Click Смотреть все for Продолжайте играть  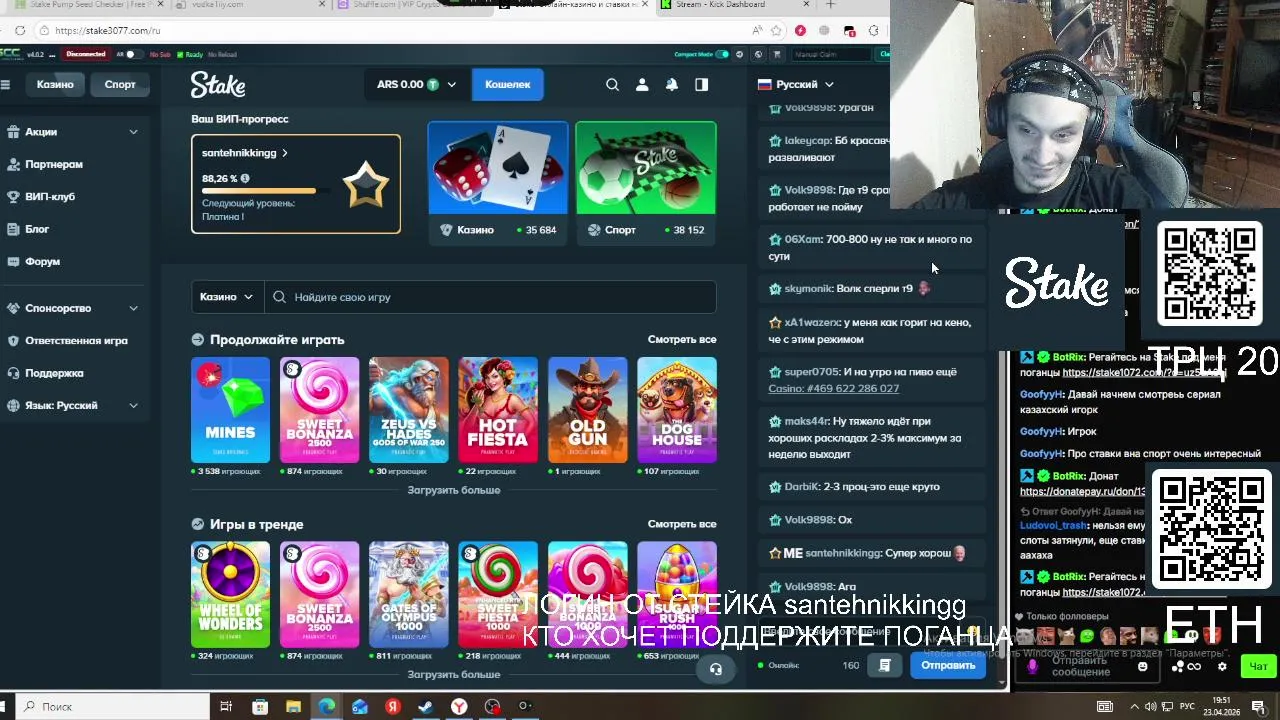coord(682,340)
